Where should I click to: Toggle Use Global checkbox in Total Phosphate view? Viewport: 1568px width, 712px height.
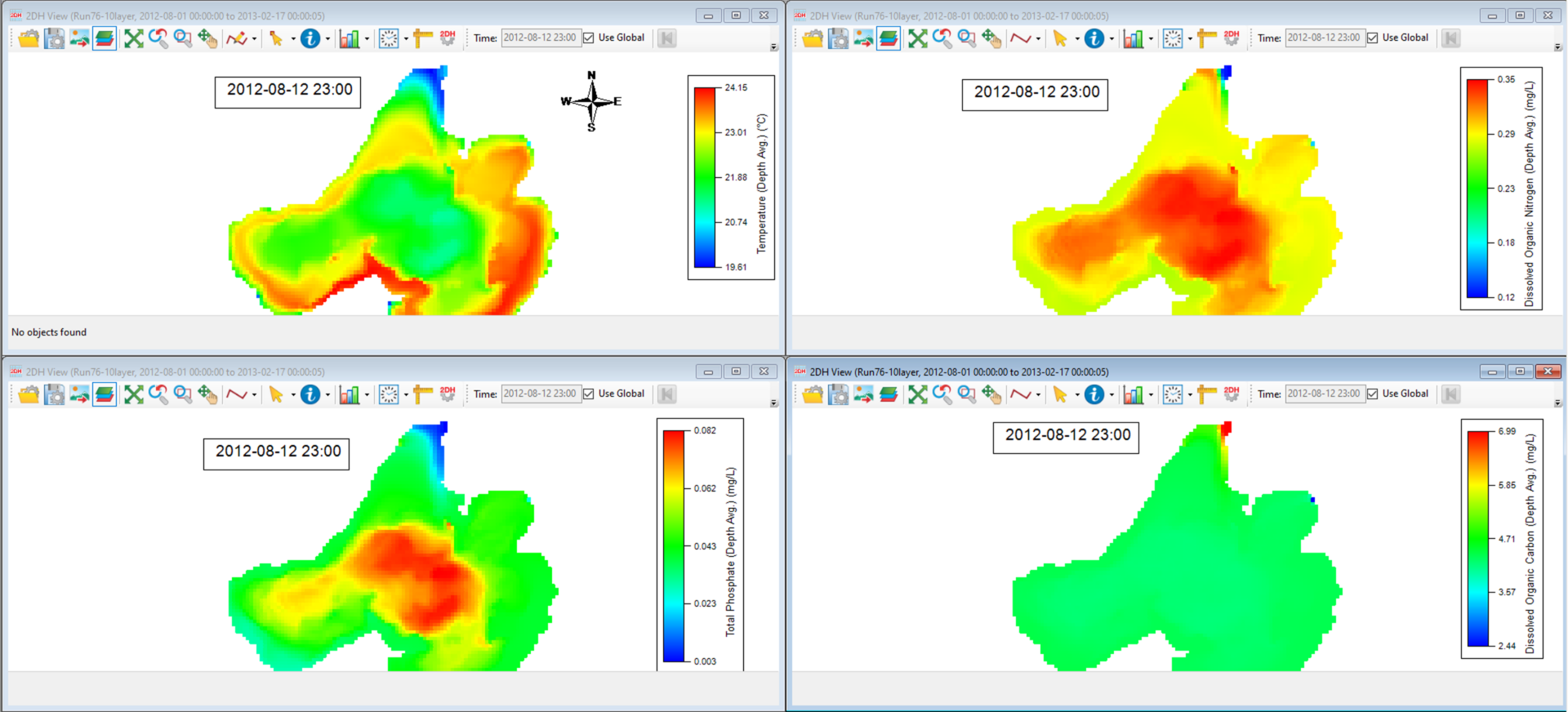tap(589, 394)
